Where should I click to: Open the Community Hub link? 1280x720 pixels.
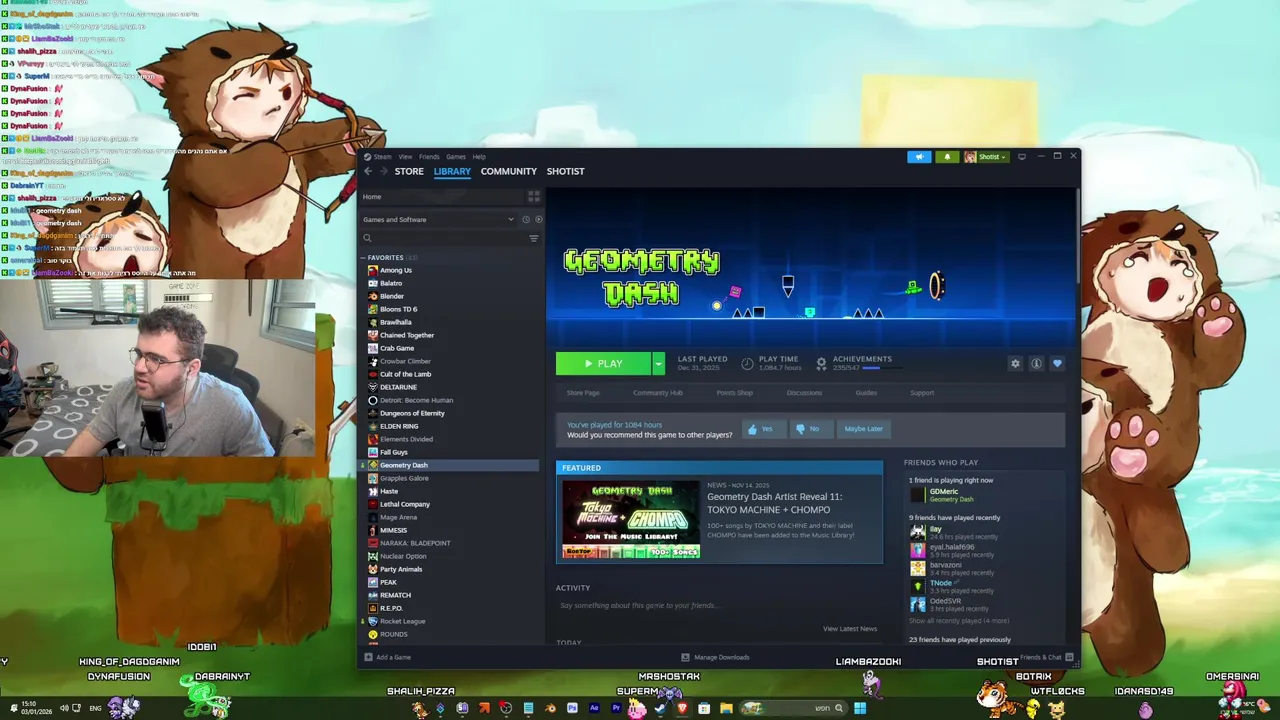click(658, 393)
